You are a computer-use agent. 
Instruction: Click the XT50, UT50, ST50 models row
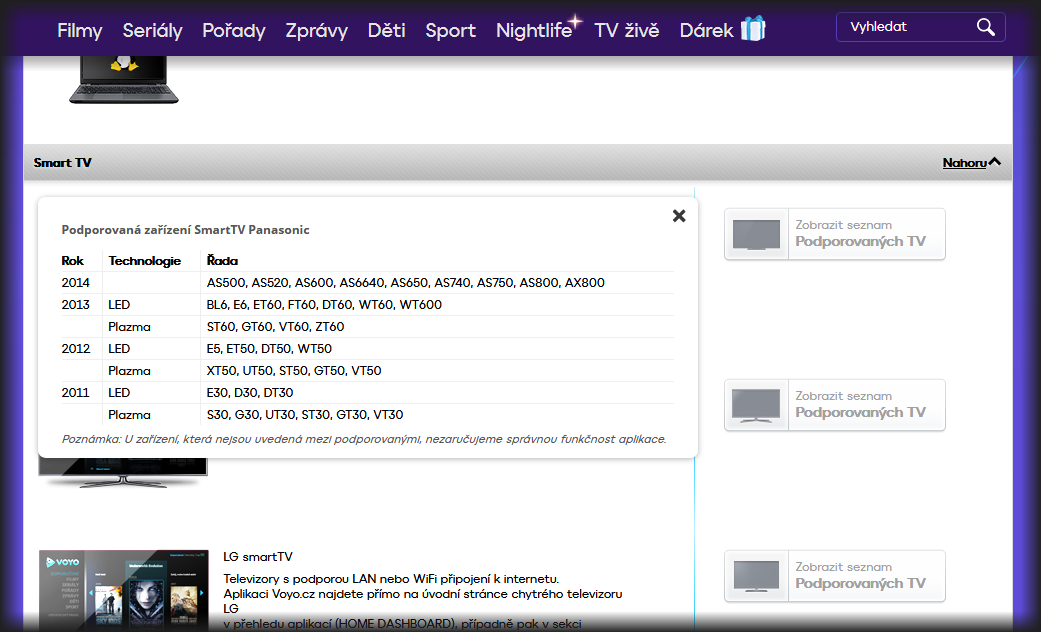294,370
